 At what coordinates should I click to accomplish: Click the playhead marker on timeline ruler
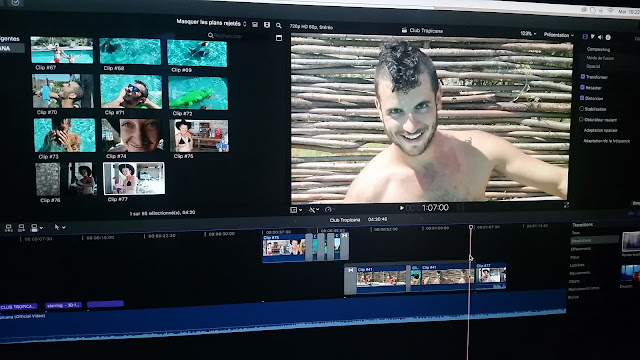coord(471,227)
